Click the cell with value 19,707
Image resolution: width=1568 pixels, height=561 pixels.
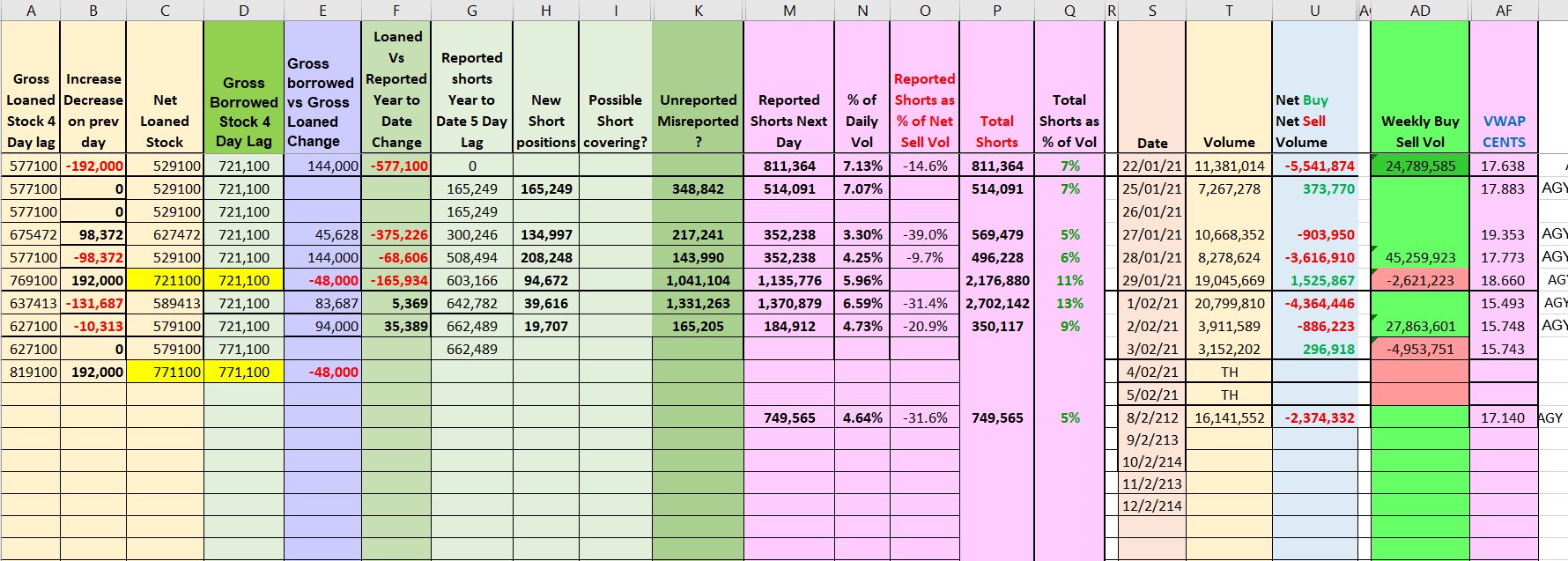(546, 326)
